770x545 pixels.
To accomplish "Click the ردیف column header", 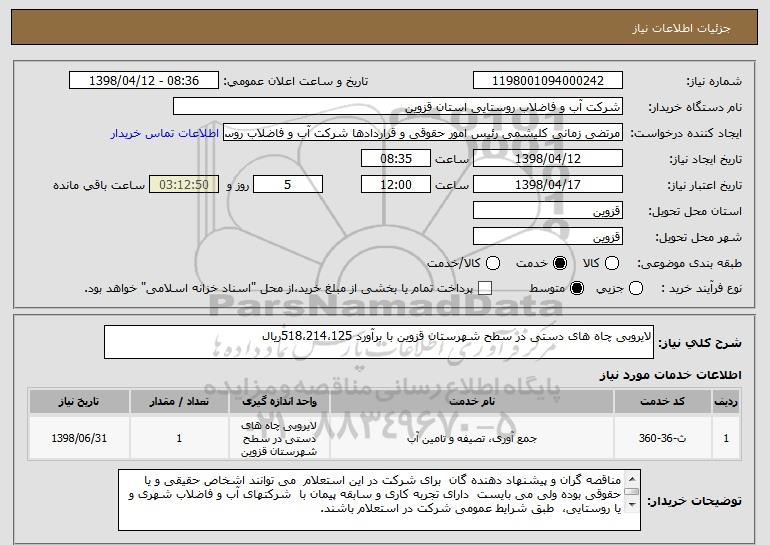I will [x=726, y=402].
